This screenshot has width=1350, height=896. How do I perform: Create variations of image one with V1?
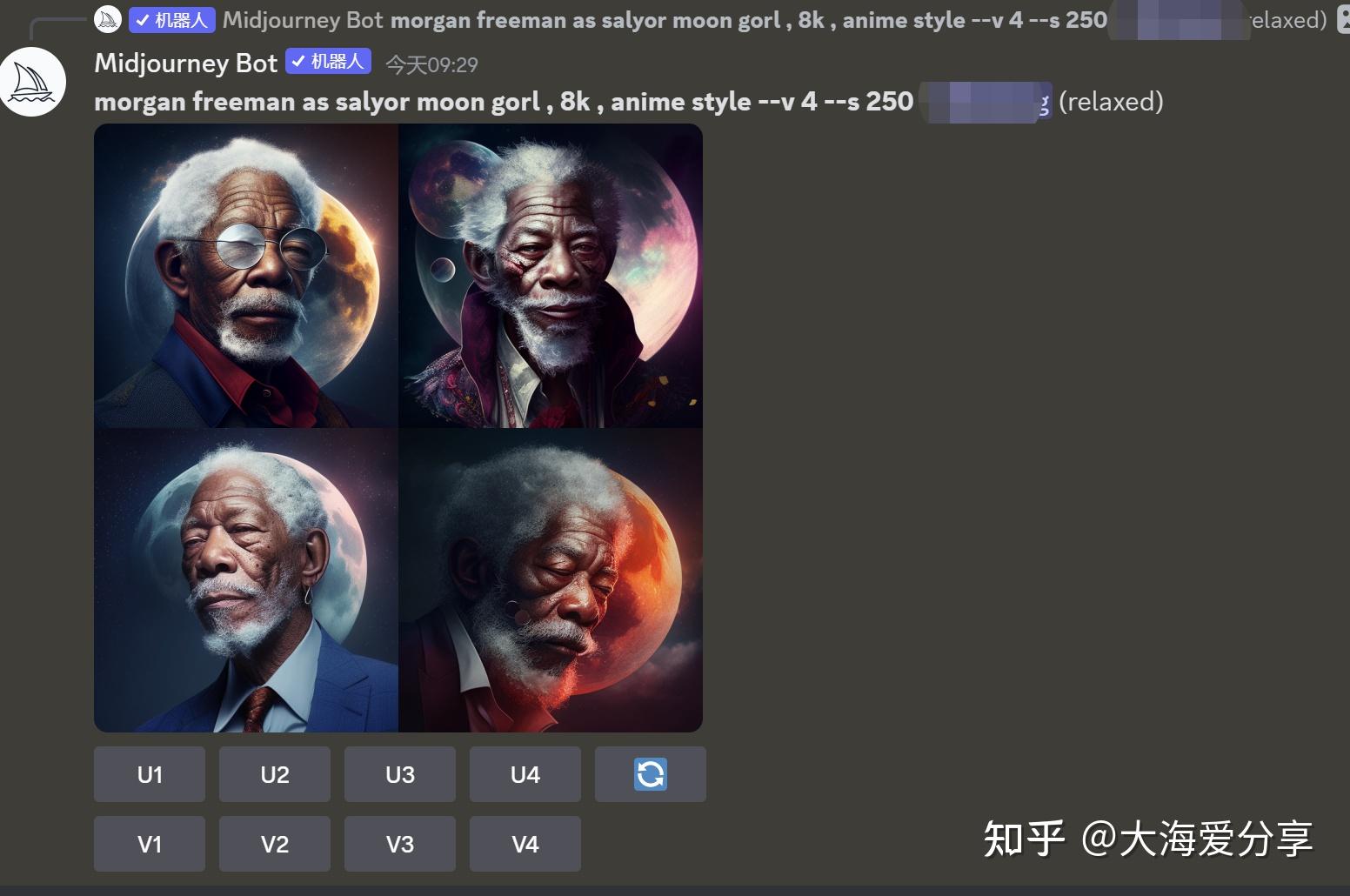tap(150, 844)
